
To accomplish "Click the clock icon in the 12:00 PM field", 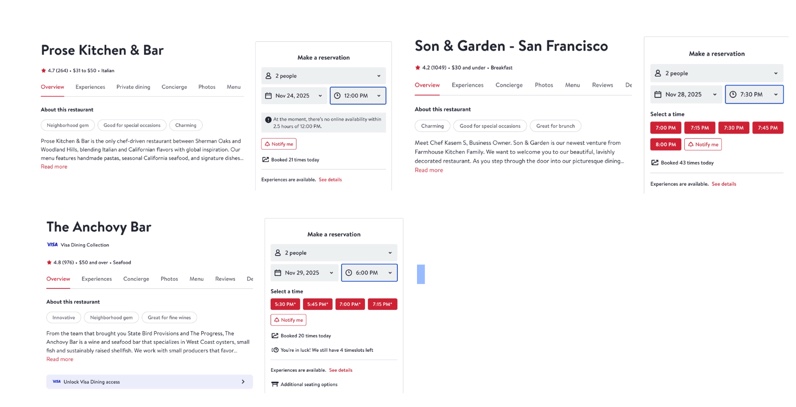I will 338,96.
